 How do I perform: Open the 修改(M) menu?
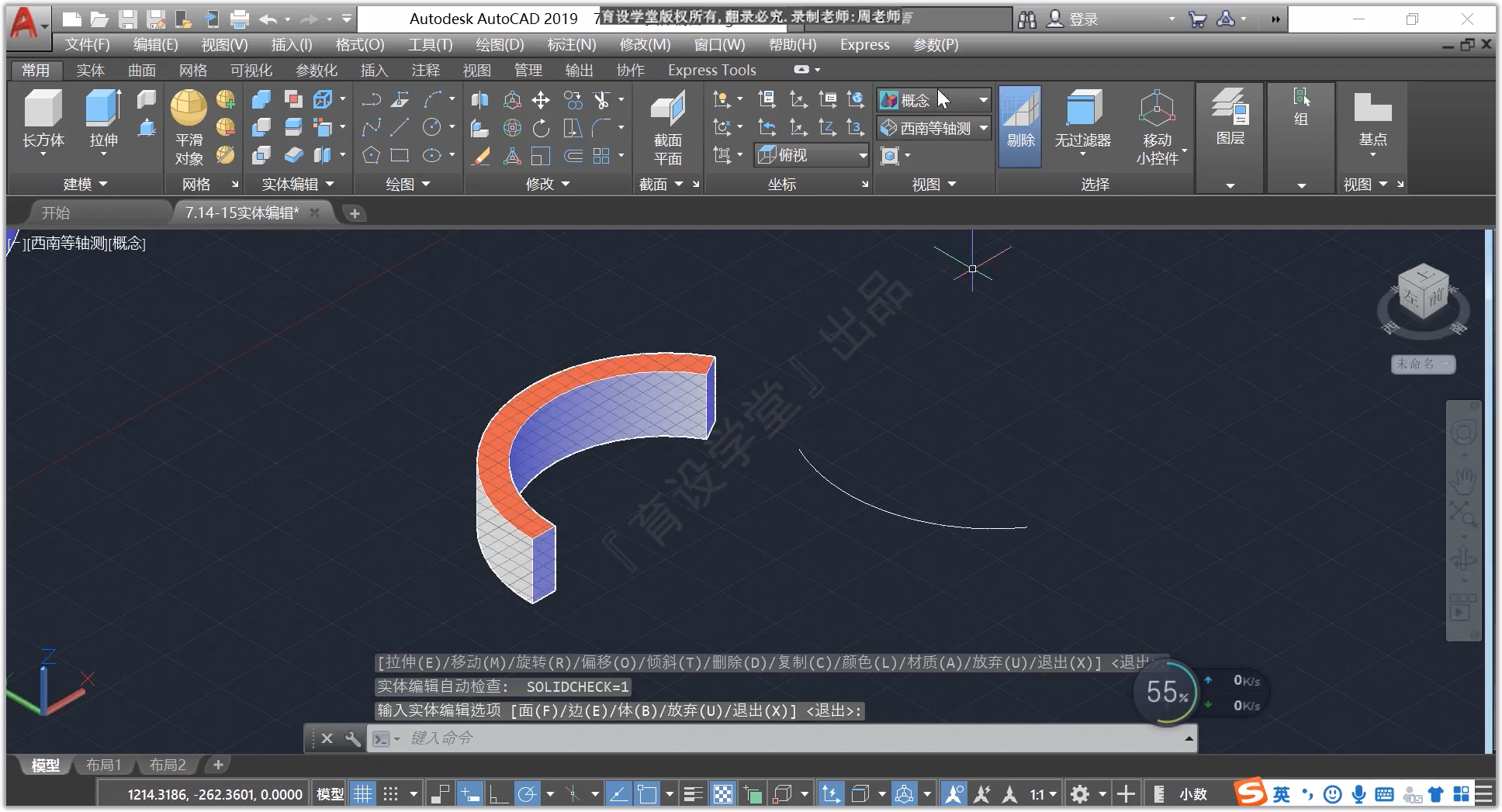coord(645,45)
